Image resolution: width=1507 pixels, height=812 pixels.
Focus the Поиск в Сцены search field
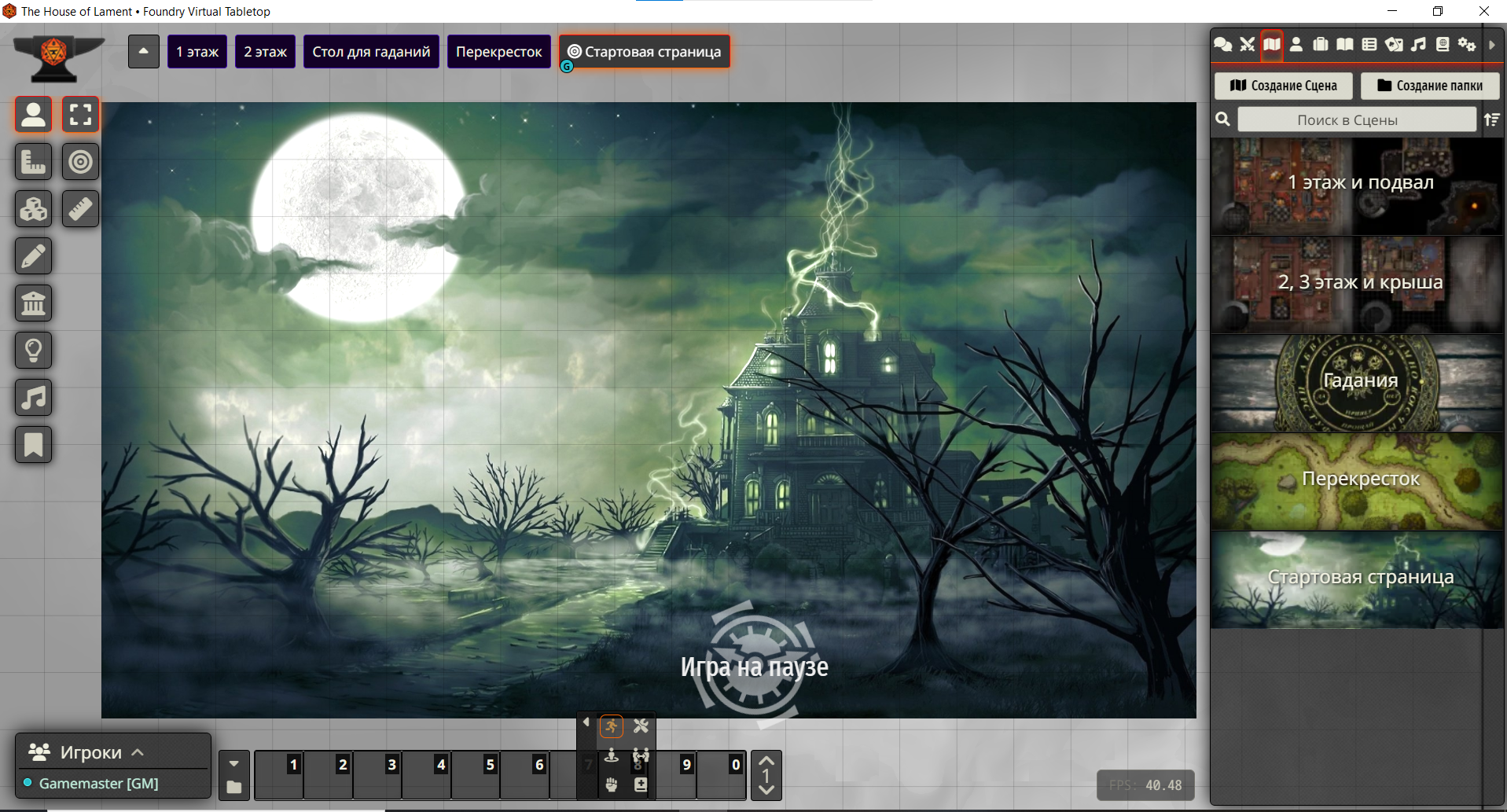[x=1357, y=119]
